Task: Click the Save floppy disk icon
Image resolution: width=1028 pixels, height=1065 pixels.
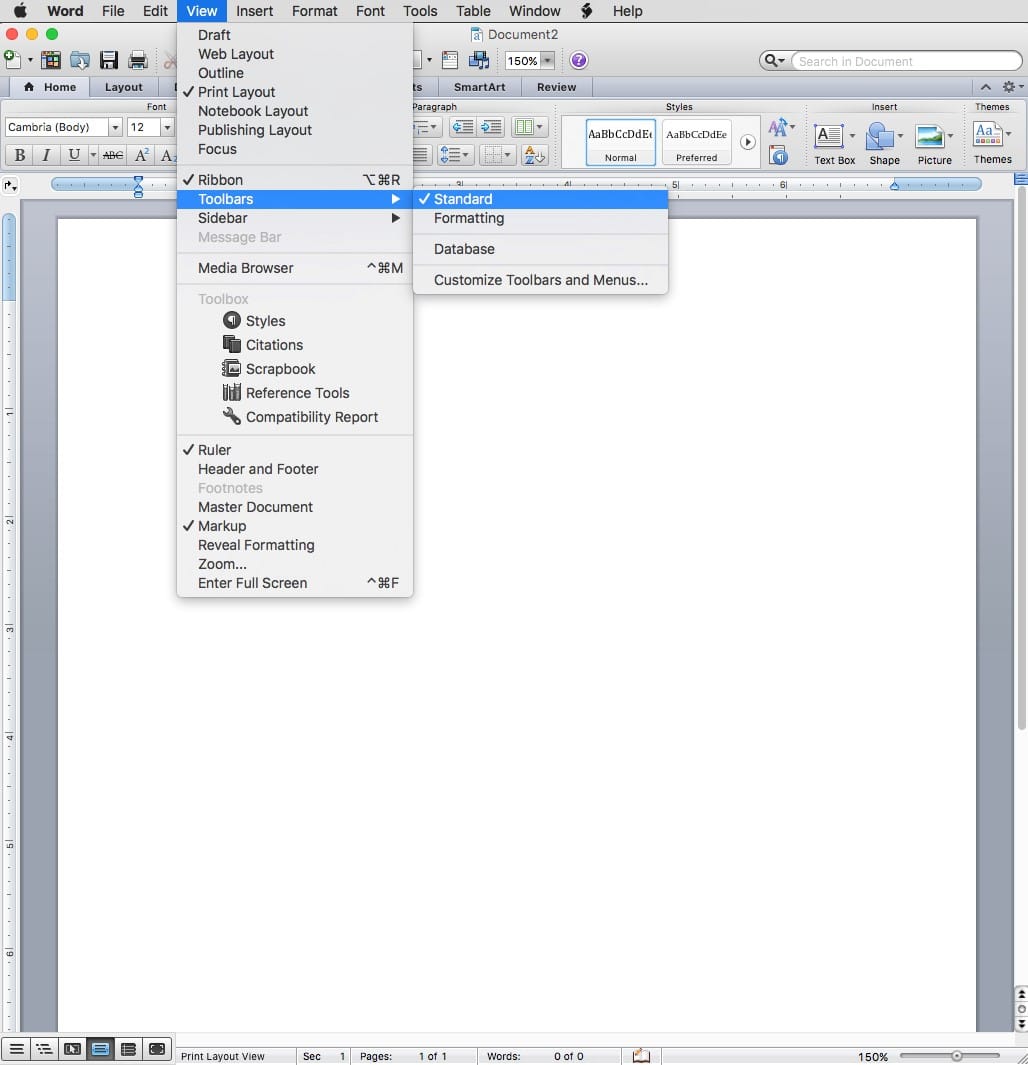Action: tap(109, 61)
